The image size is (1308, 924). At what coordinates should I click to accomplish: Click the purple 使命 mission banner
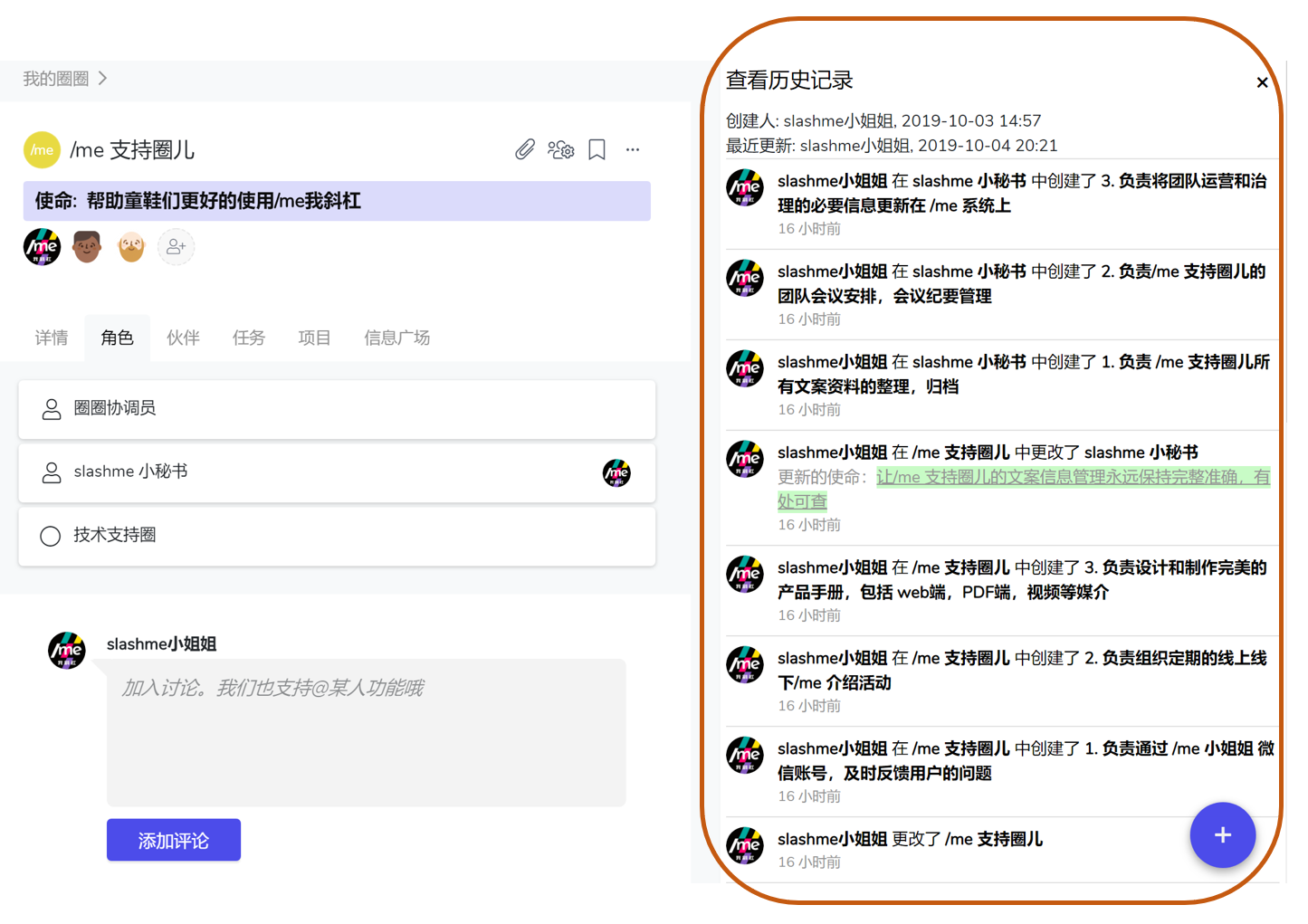[x=337, y=201]
